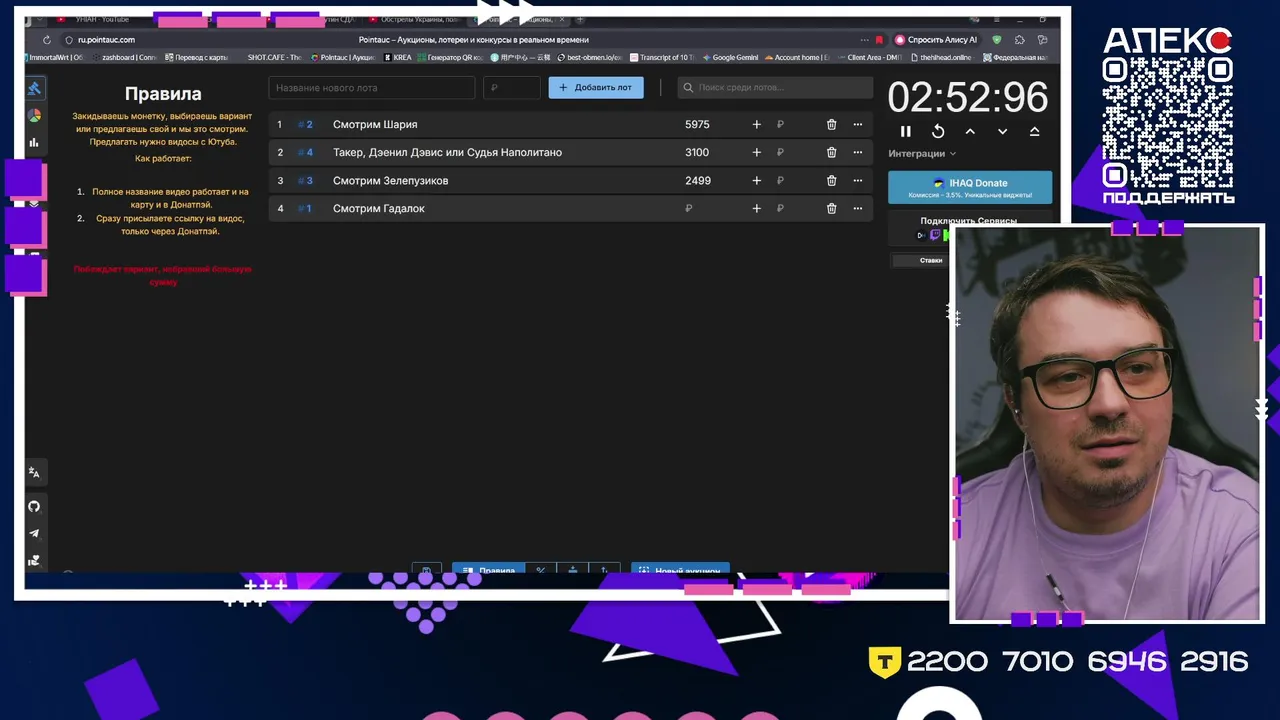Open the browser three-dots page menu
Screen dimensions: 1280x720
864,40
